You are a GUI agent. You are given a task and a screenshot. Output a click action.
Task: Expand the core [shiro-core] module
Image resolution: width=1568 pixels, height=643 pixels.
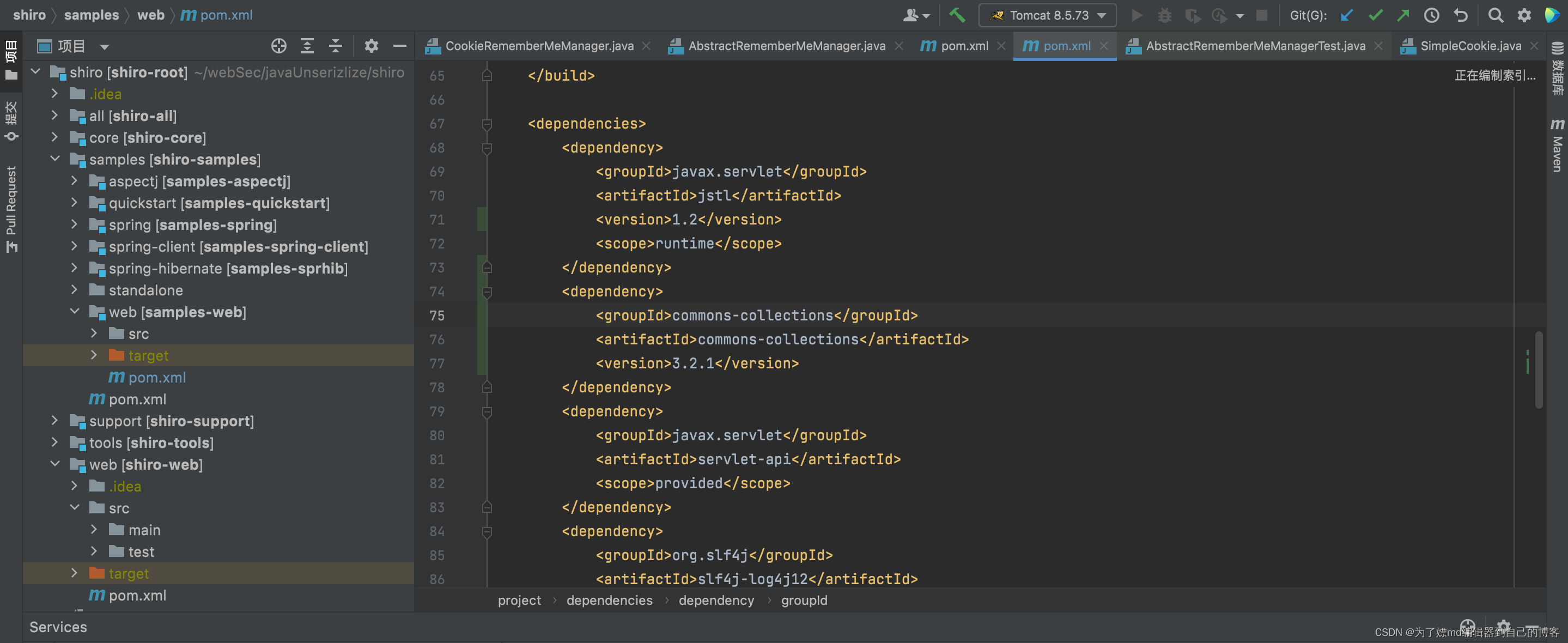55,137
